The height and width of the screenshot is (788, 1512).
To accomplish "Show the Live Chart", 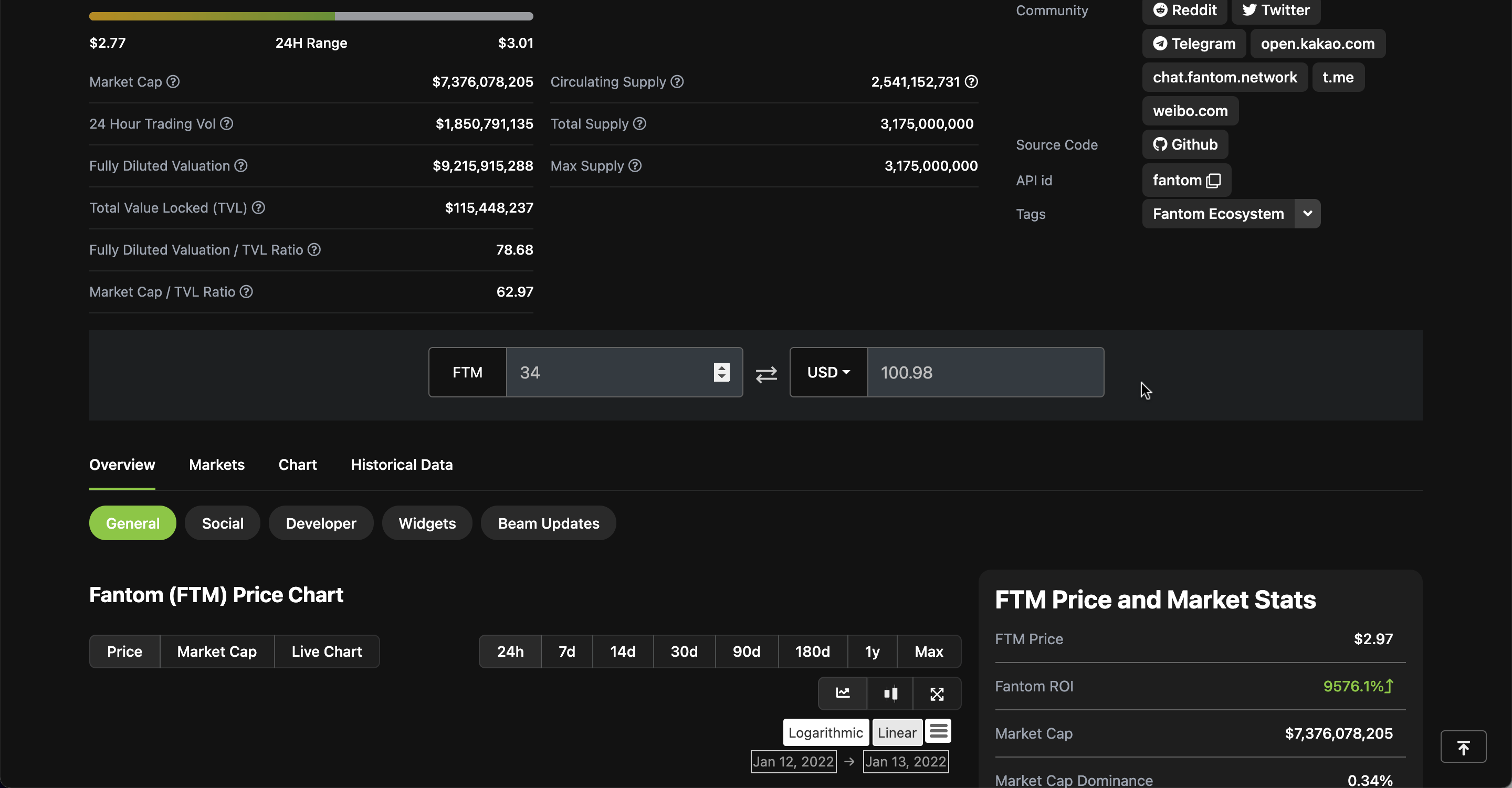I will 327,652.
